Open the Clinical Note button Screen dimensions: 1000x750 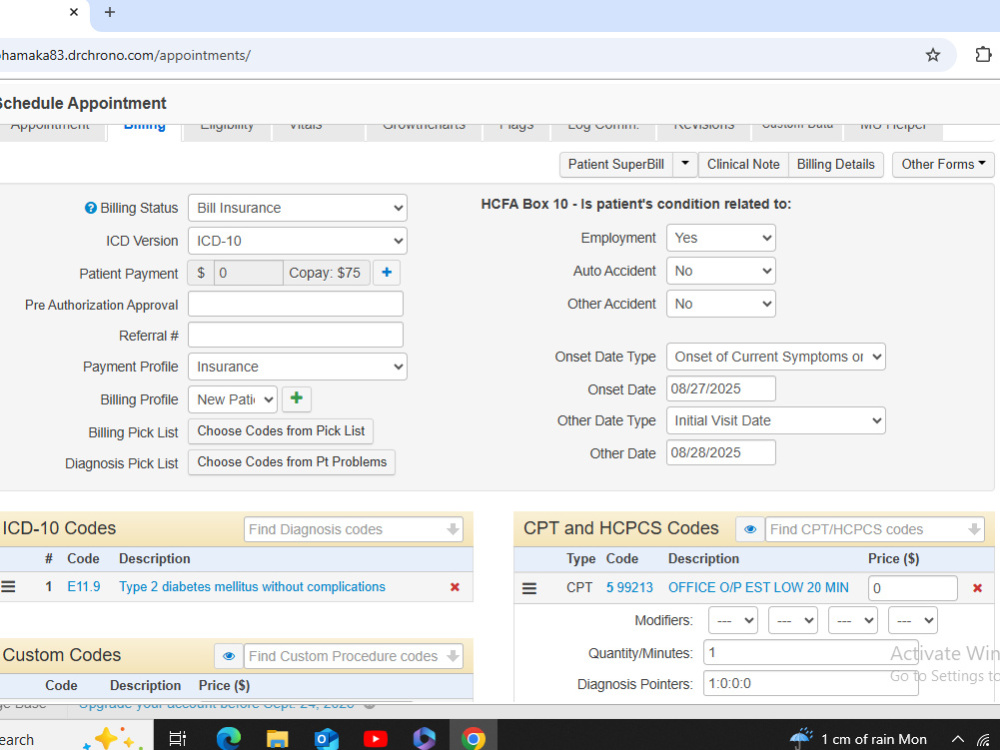click(743, 164)
